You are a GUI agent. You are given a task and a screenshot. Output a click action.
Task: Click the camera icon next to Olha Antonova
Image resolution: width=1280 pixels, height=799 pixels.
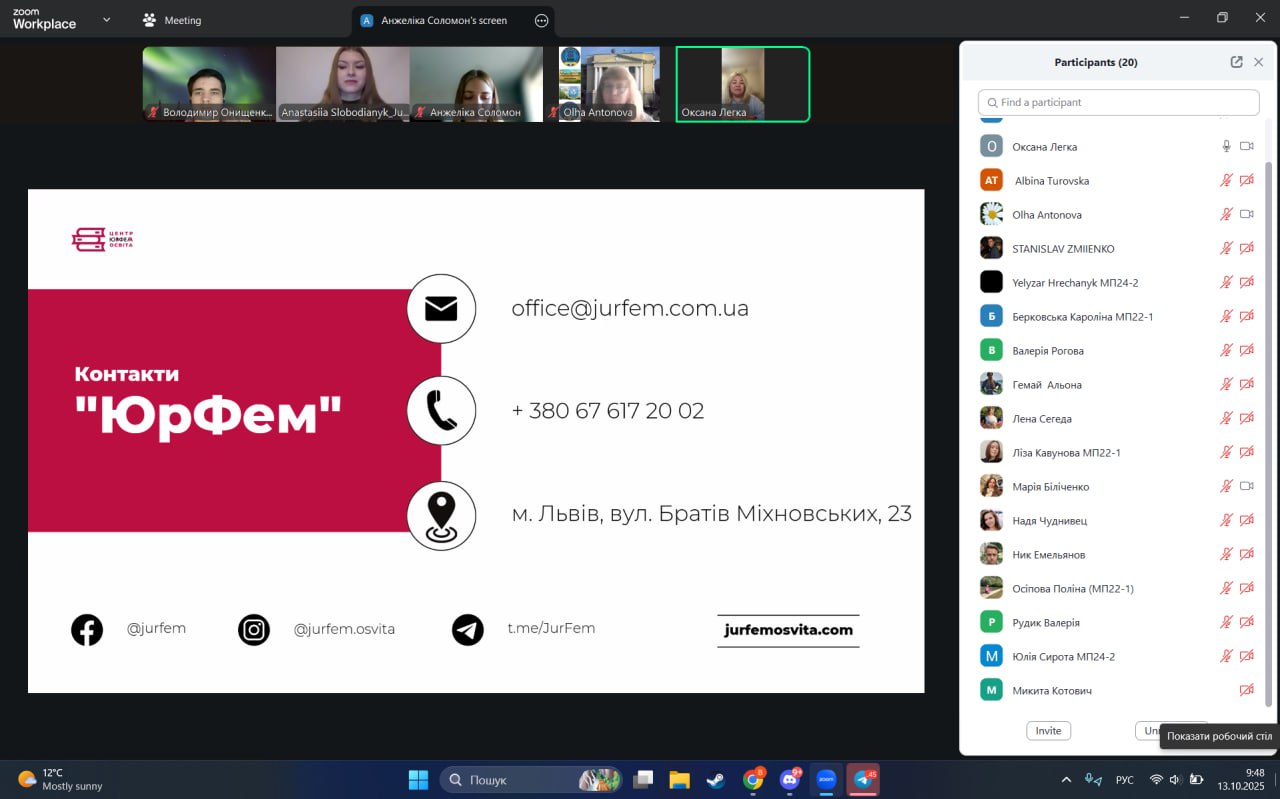tap(1246, 214)
